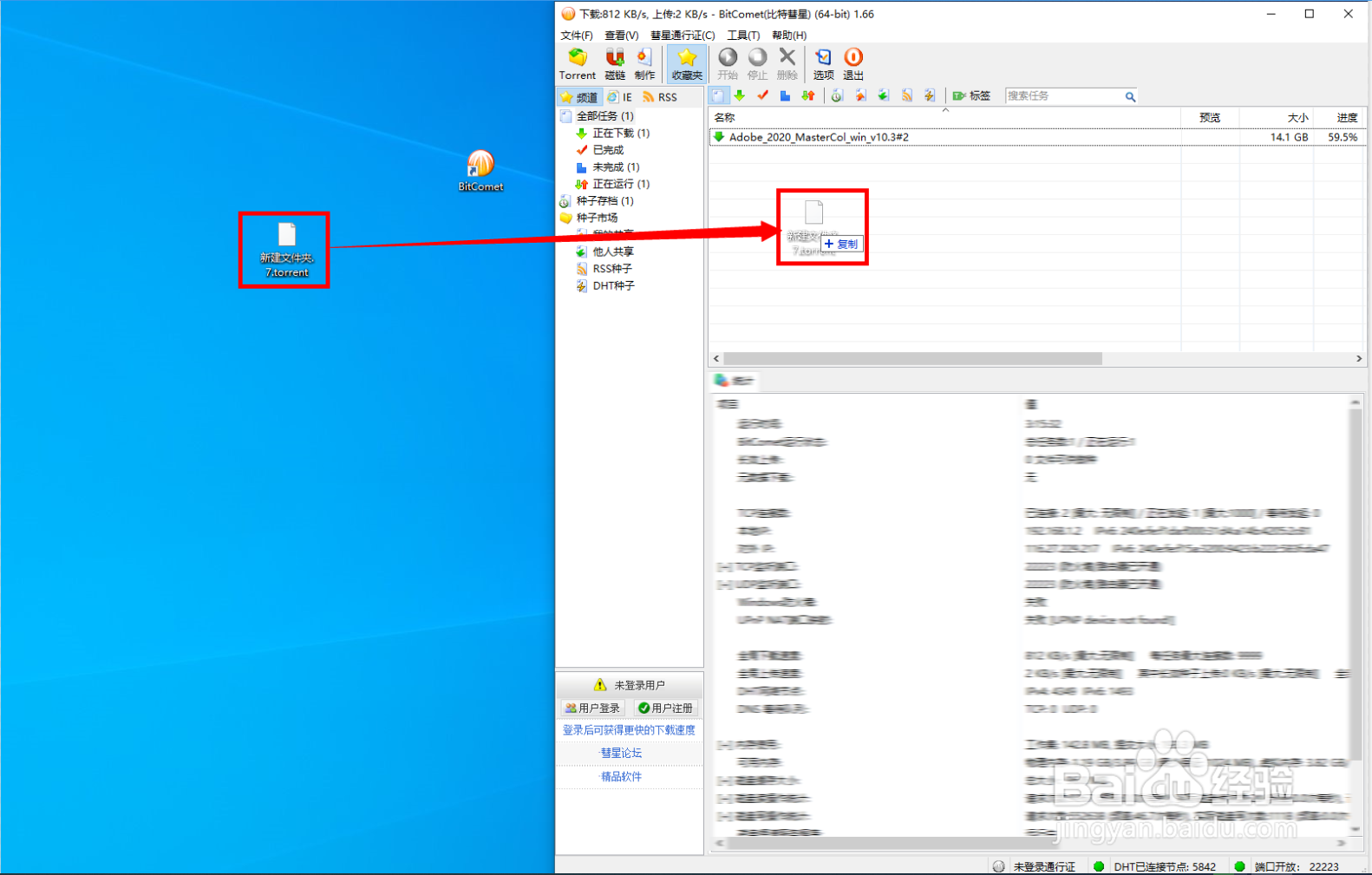The image size is (1372, 875).
Task: Click 用户注册 register button
Action: point(666,708)
